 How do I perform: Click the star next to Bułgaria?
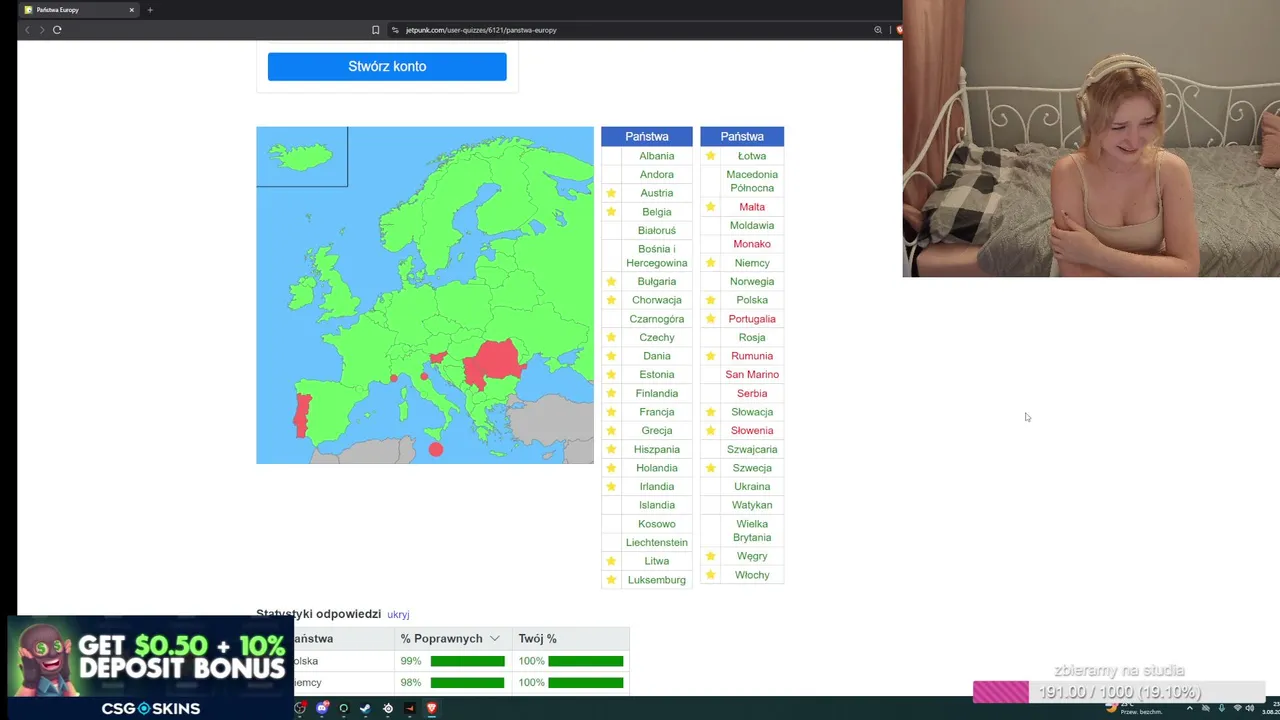coord(611,282)
